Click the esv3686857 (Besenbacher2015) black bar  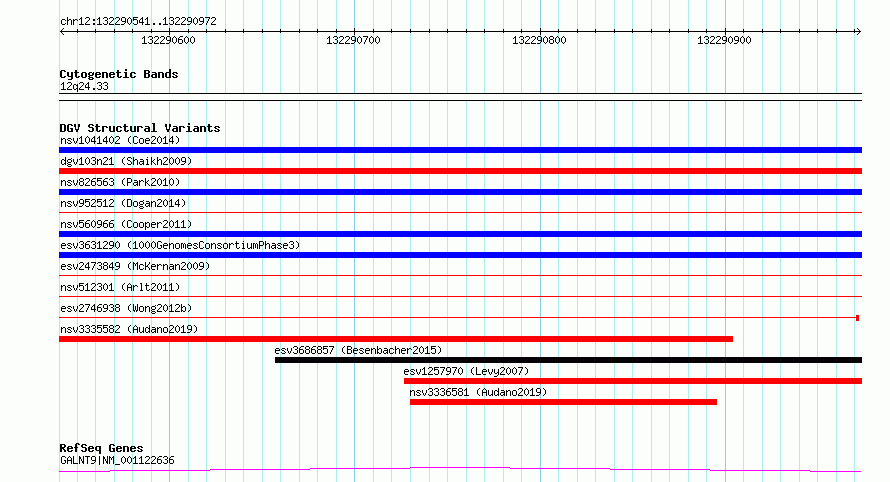point(568,360)
